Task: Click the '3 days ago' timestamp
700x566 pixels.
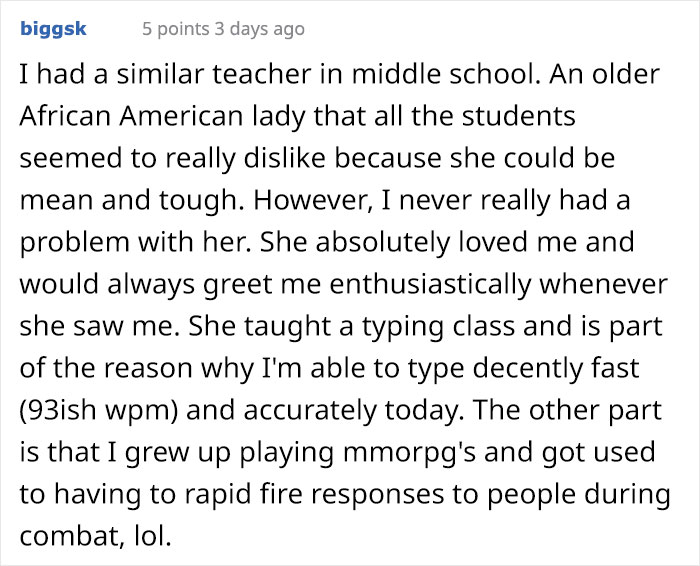Action: [259, 29]
